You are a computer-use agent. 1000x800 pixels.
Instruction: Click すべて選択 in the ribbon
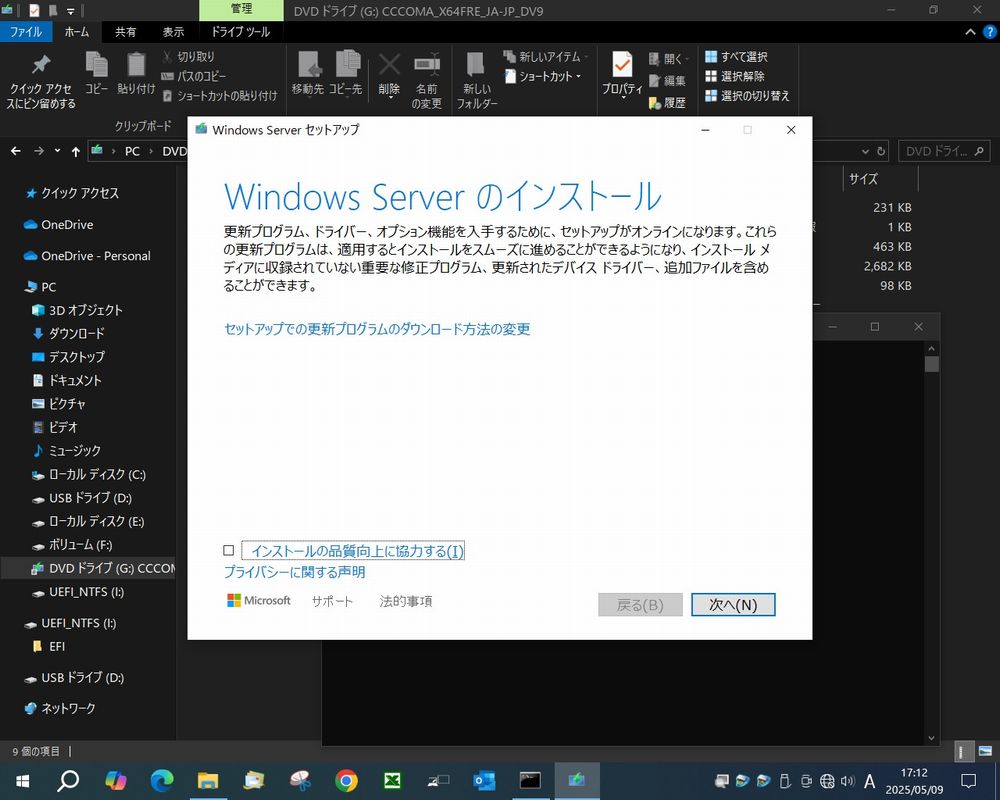(x=736, y=57)
